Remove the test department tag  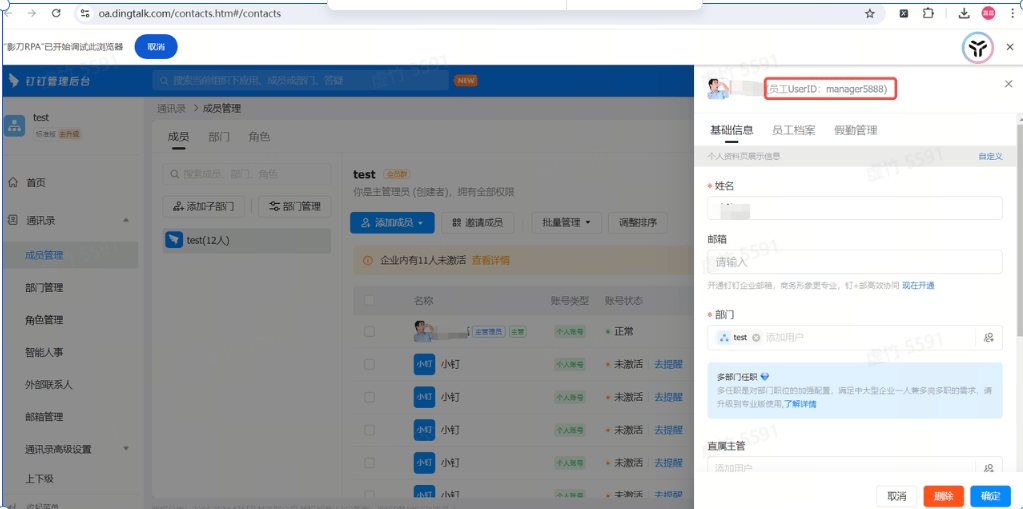pos(756,337)
